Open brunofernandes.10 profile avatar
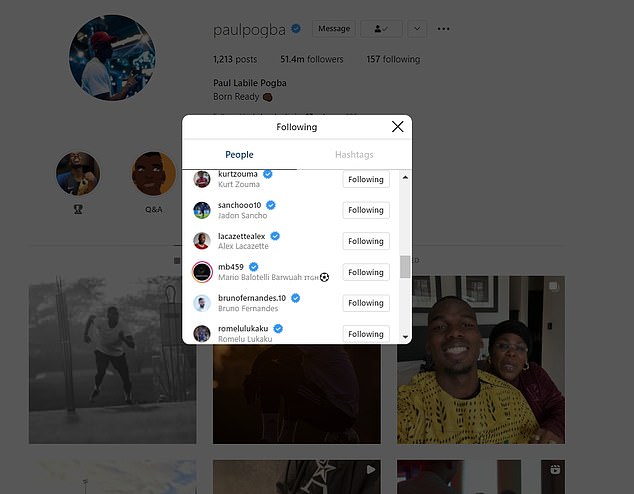The height and width of the screenshot is (494, 634). (202, 303)
